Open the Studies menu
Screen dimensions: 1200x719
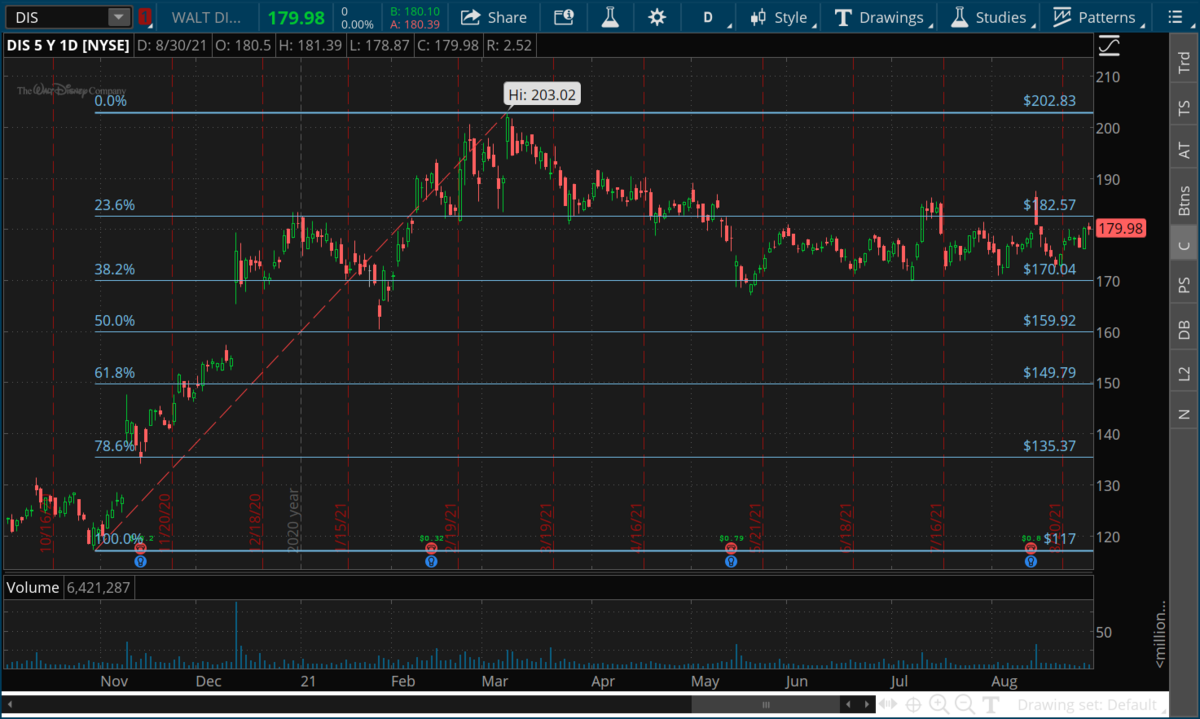coord(990,17)
